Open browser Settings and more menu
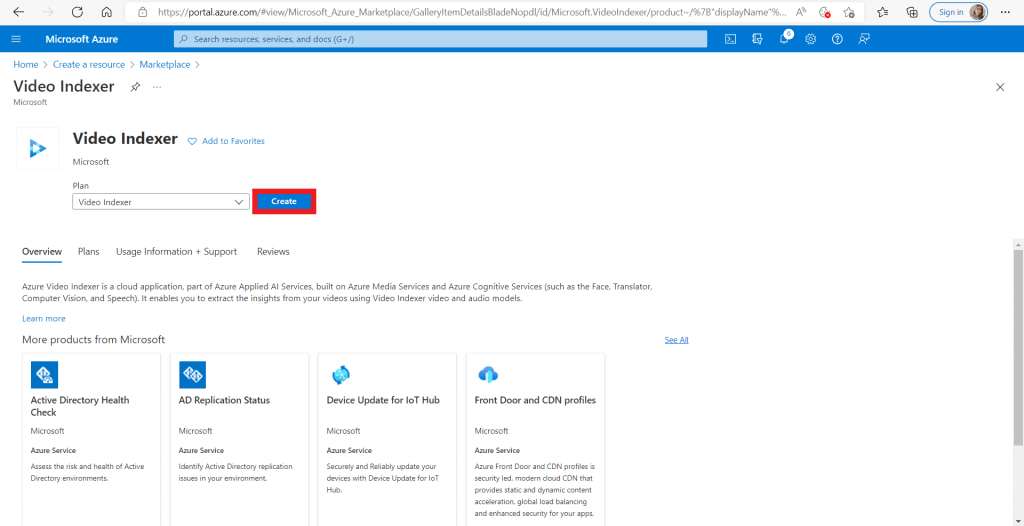Screen dimensions: 1024x526 [x=1005, y=12]
